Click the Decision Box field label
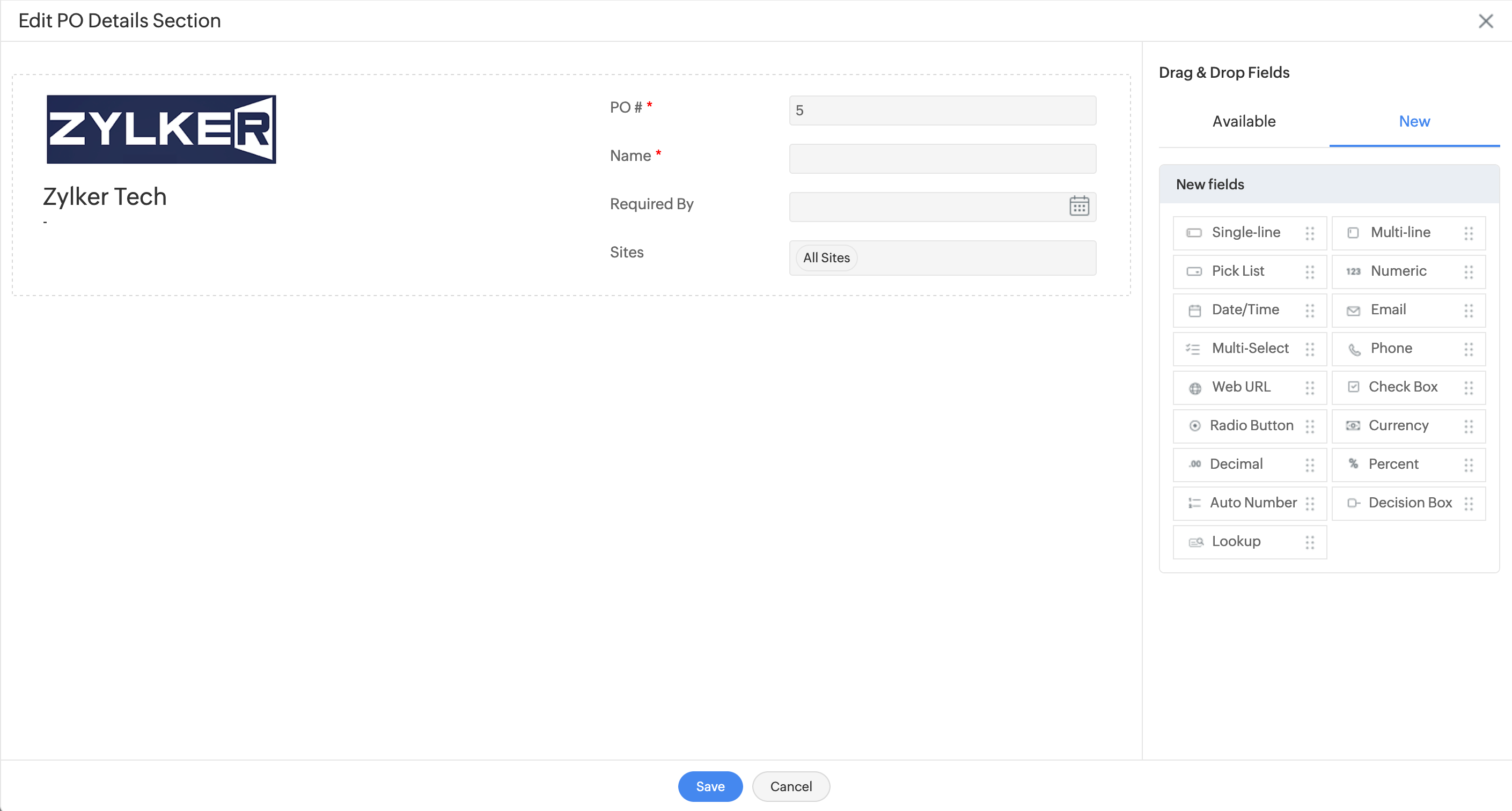Screen dimensions: 1512x811 pyautogui.click(x=1410, y=503)
